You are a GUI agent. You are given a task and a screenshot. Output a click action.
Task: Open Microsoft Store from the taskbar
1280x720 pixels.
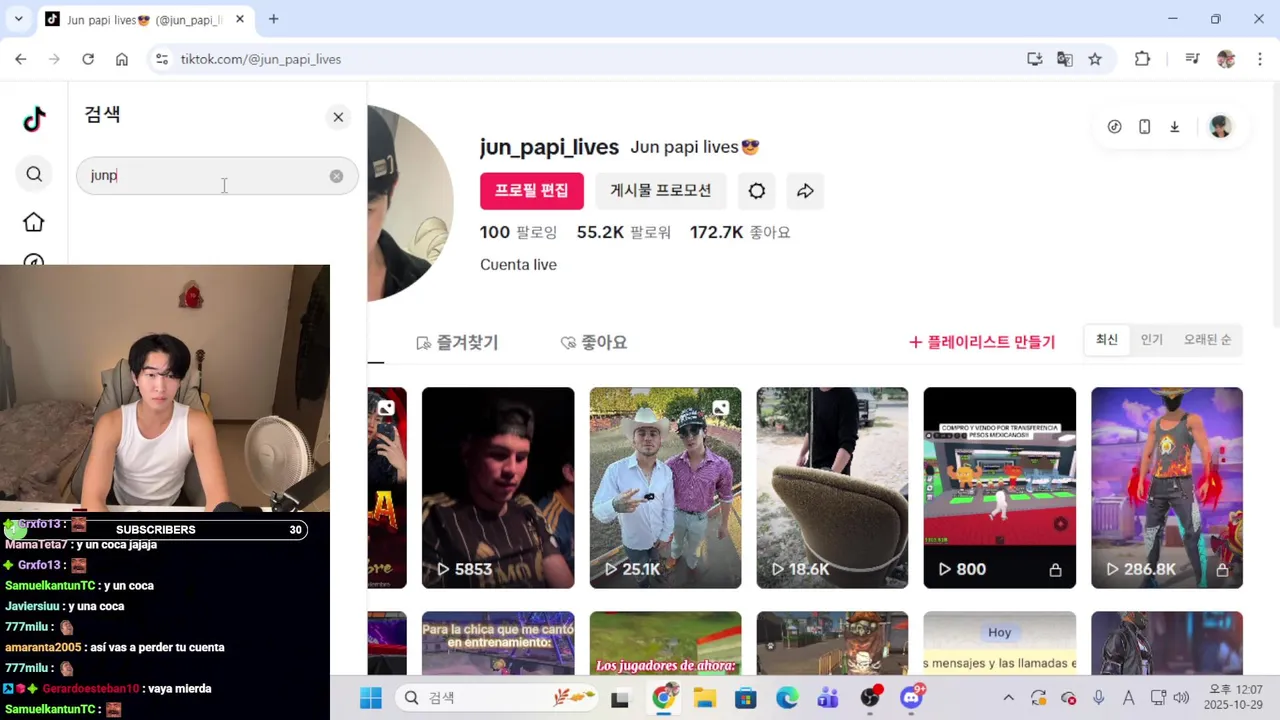click(x=746, y=698)
